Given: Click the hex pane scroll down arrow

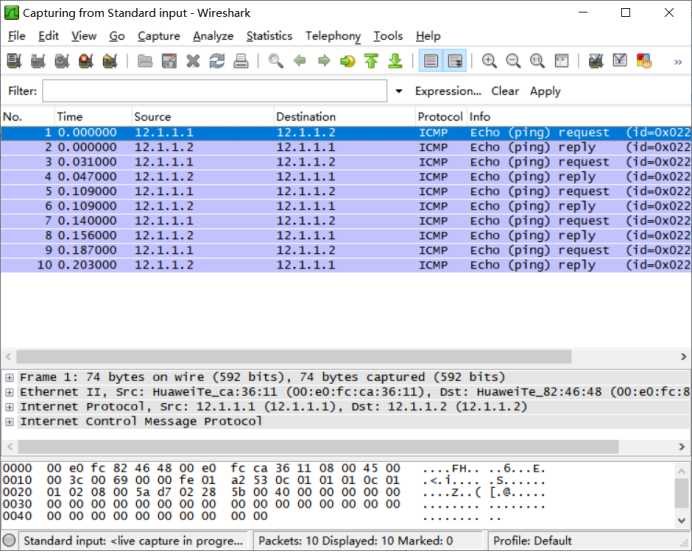Looking at the screenshot, I should (x=682, y=522).
